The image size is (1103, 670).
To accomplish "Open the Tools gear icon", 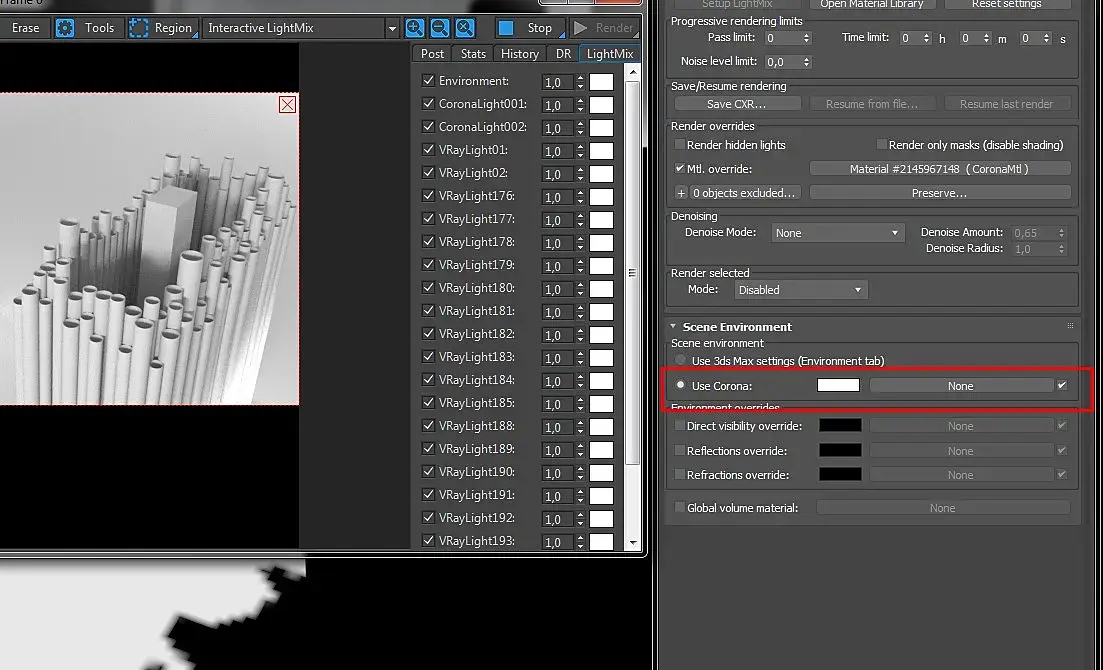I will pos(65,28).
